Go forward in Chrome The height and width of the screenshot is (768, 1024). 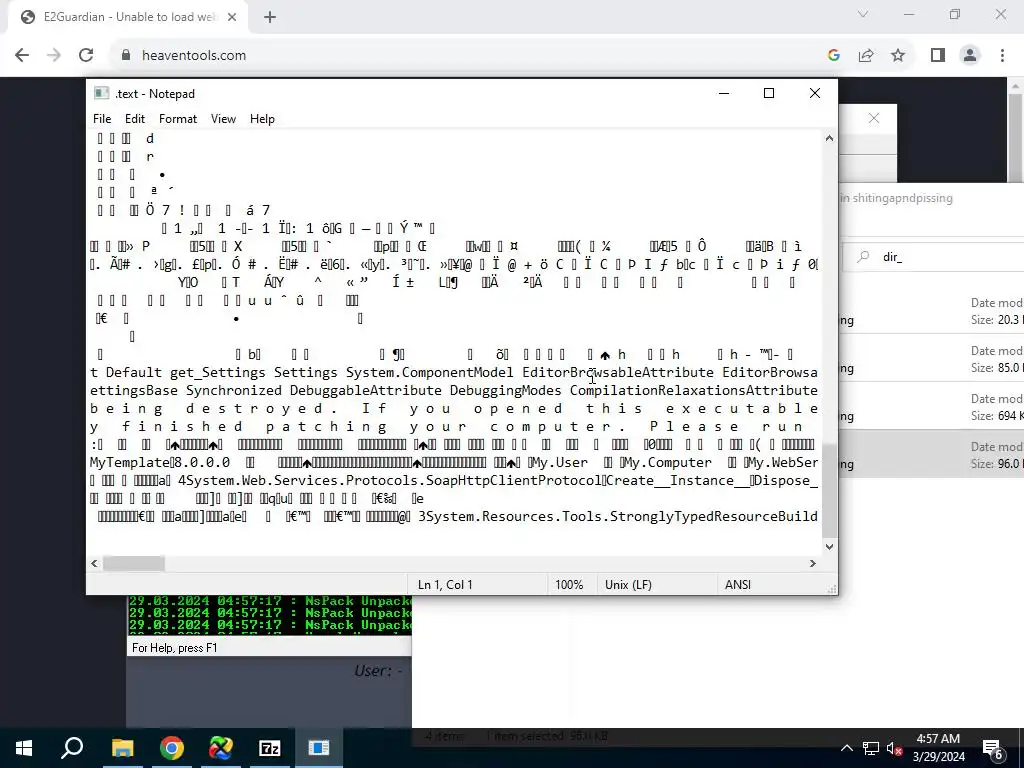(54, 56)
